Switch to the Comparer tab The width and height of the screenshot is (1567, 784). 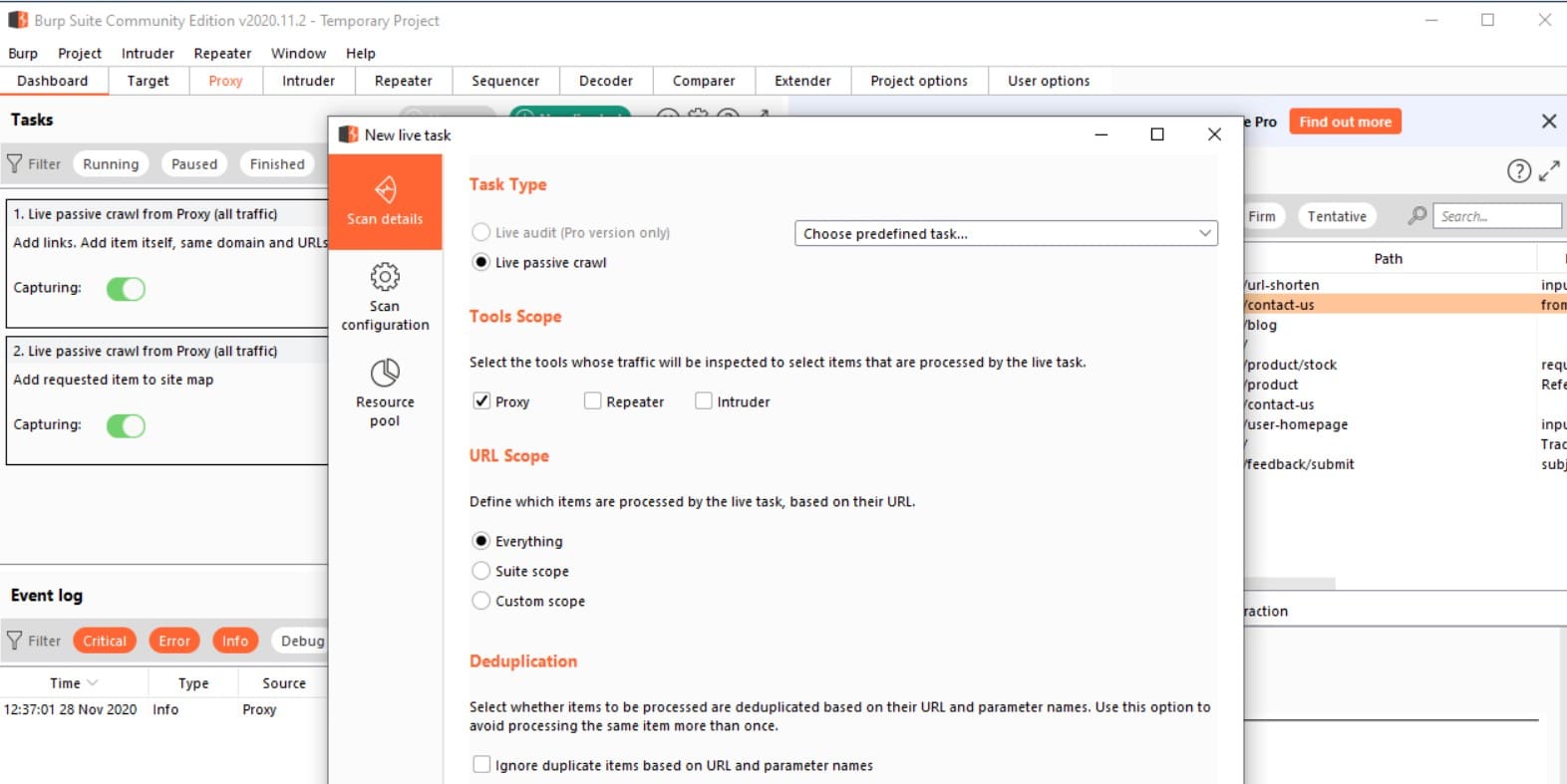pyautogui.click(x=704, y=81)
